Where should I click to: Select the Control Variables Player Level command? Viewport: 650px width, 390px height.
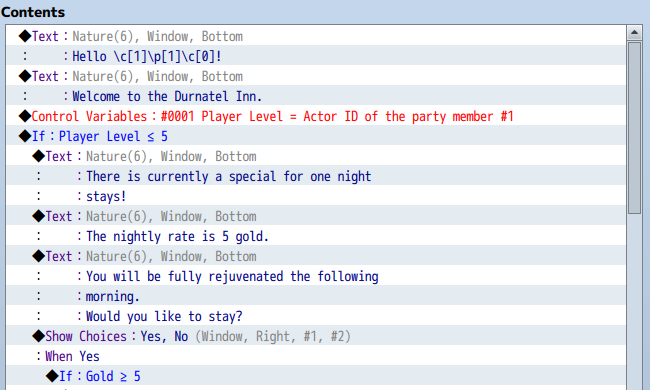(x=316, y=116)
